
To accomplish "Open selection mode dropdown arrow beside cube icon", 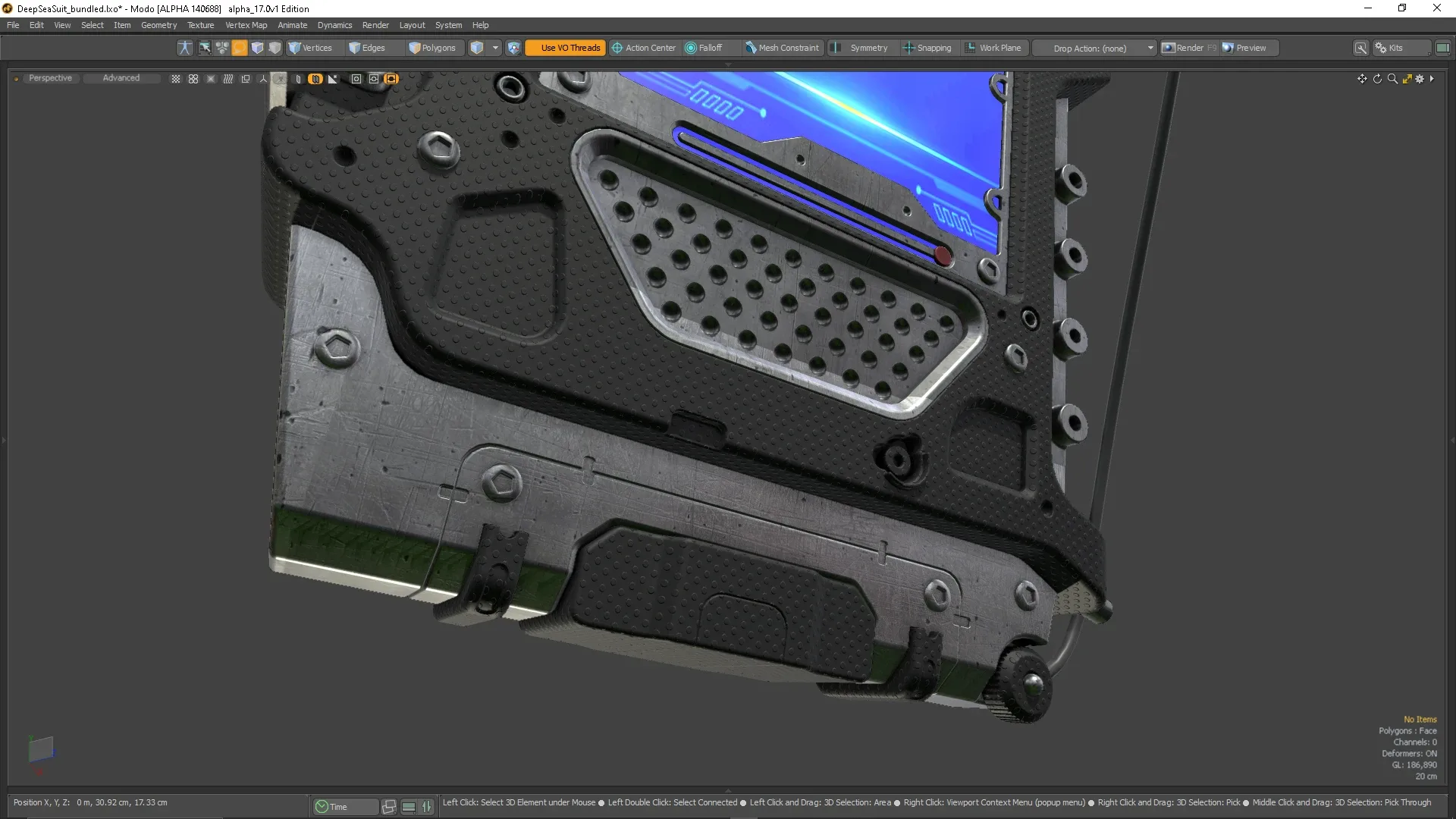I will (495, 48).
